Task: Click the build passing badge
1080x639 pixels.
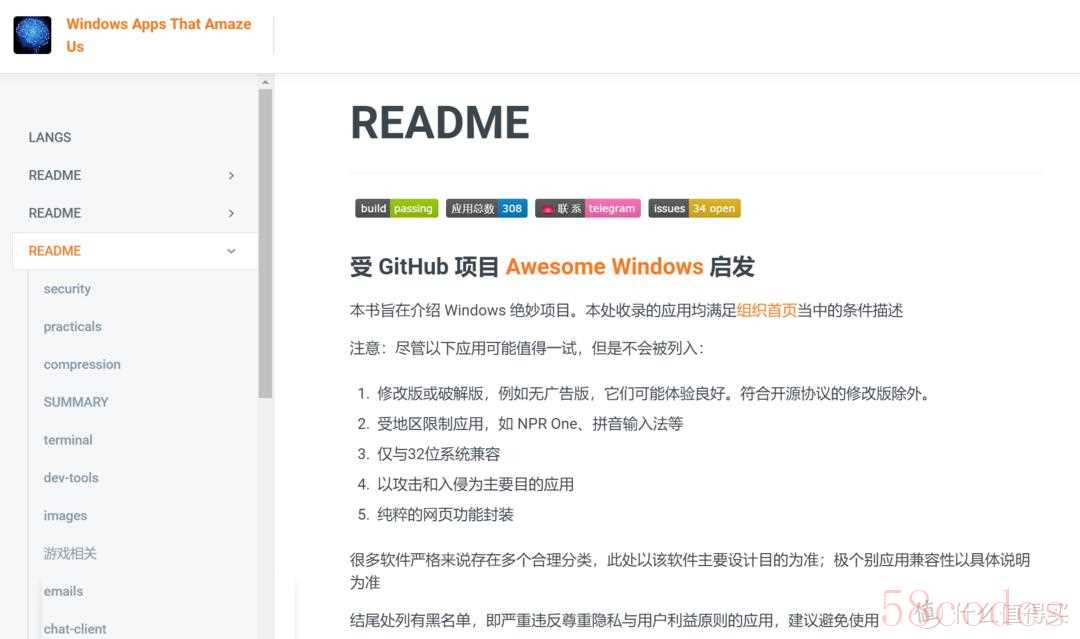Action: pos(397,208)
